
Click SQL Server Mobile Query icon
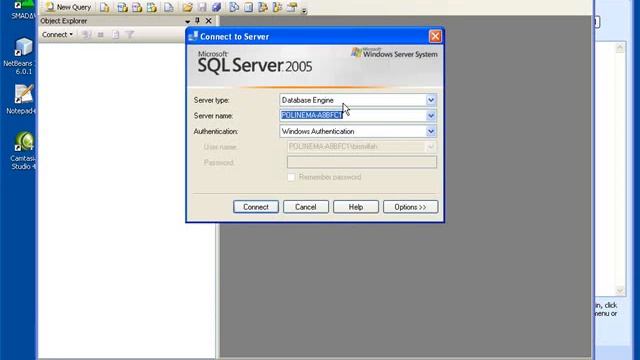(x=169, y=7)
